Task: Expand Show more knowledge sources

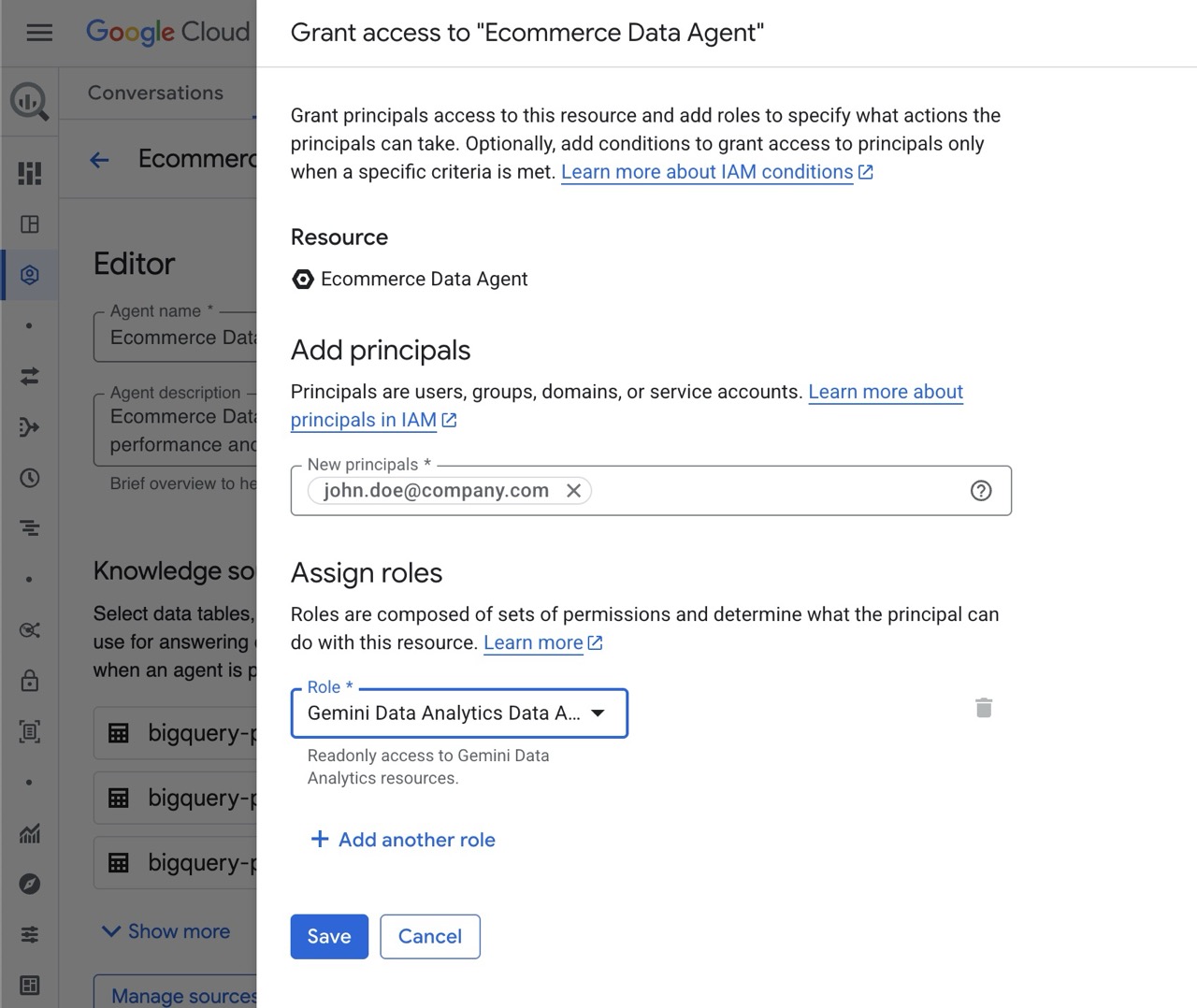Action: [x=166, y=931]
